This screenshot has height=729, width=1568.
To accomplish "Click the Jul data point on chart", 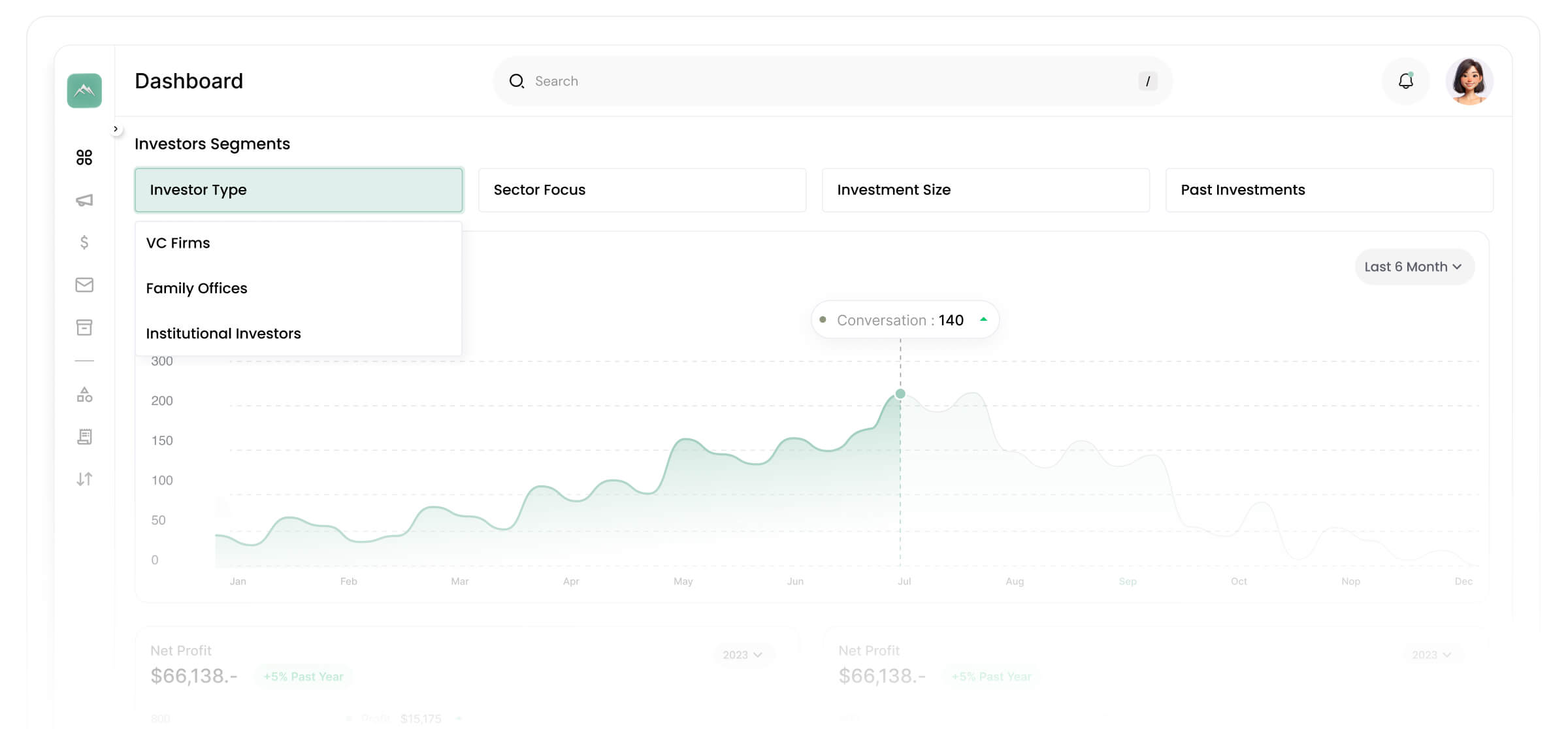I will pyautogui.click(x=900, y=394).
